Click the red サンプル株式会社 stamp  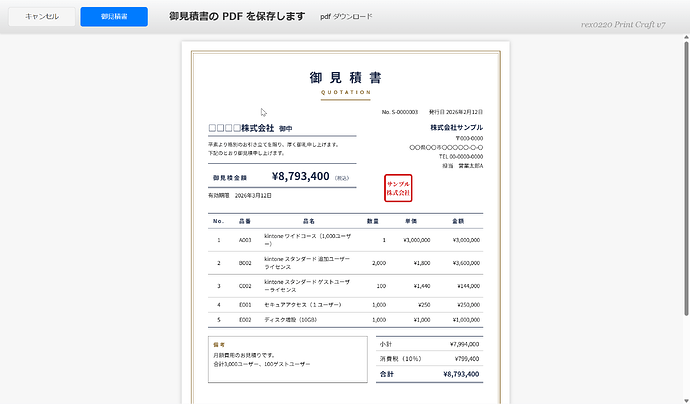point(398,188)
